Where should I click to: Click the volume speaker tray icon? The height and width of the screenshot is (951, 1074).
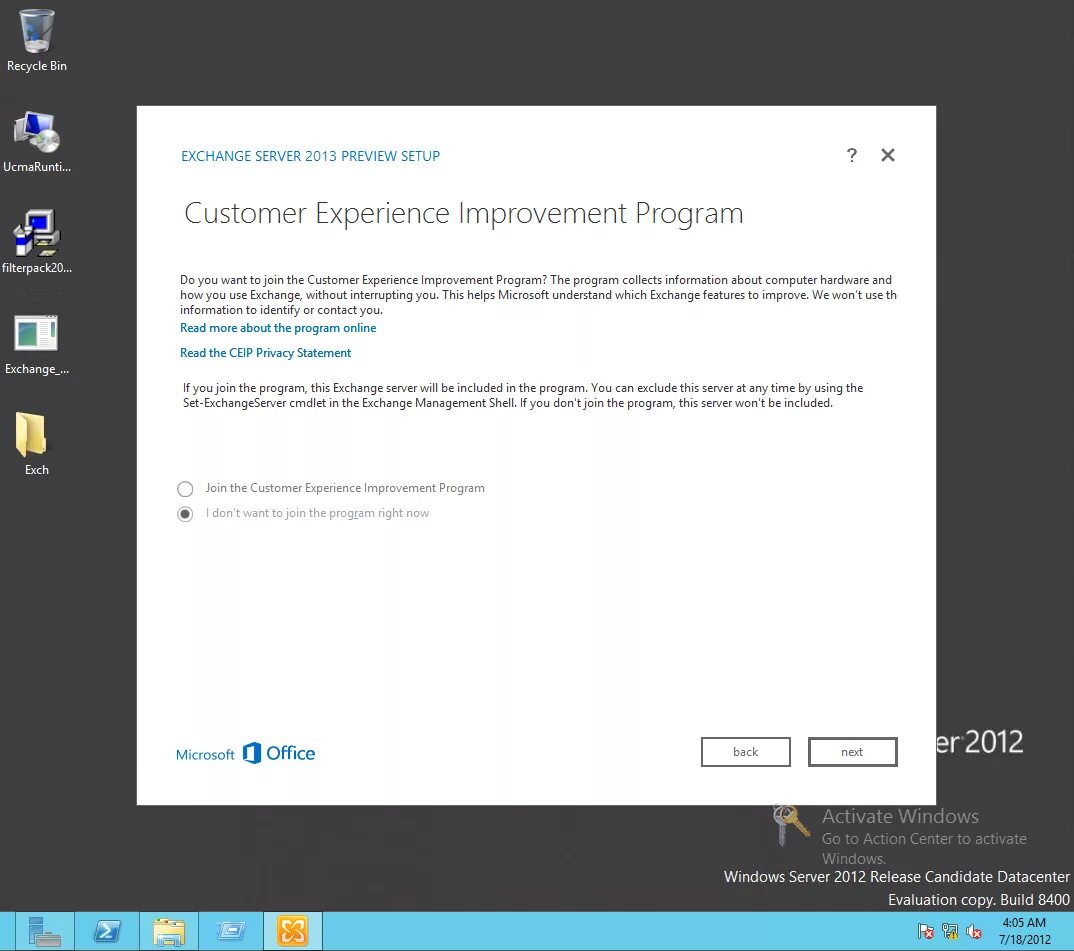(x=973, y=932)
